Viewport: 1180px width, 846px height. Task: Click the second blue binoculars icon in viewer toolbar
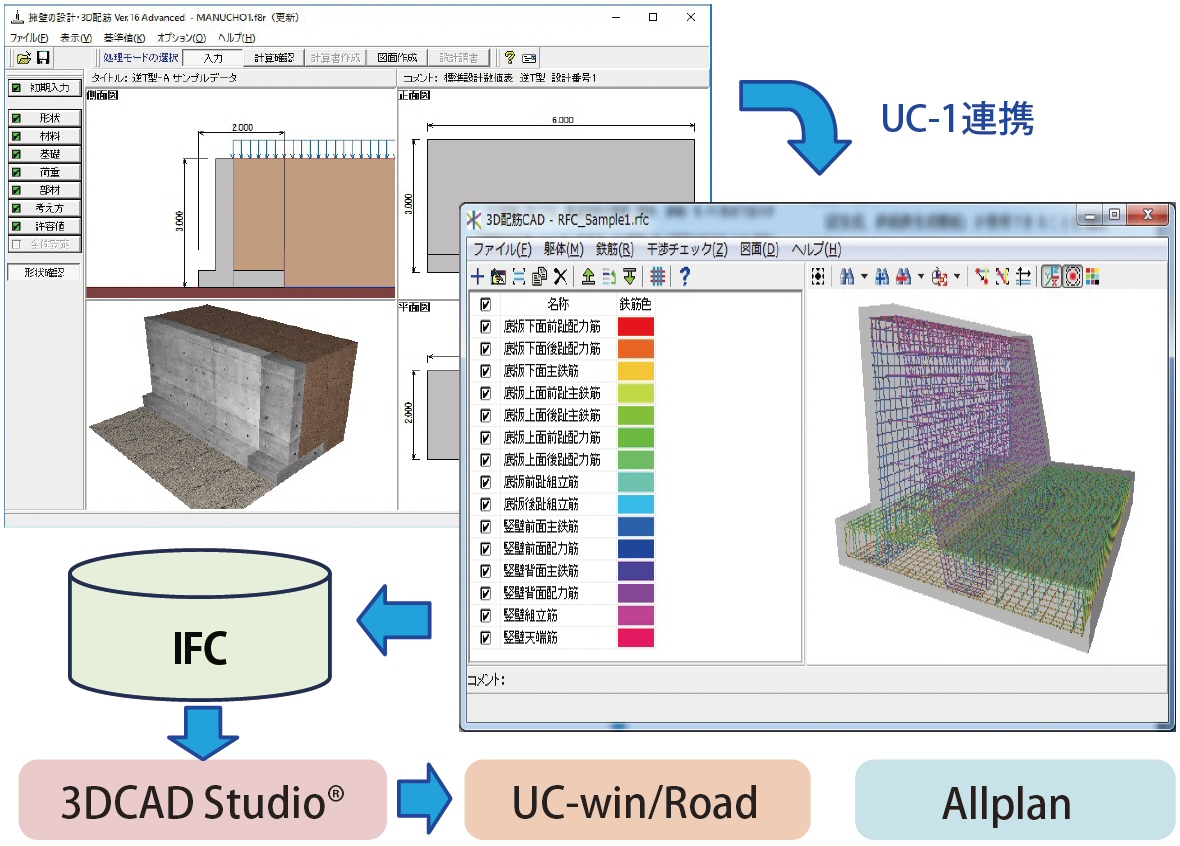point(882,277)
